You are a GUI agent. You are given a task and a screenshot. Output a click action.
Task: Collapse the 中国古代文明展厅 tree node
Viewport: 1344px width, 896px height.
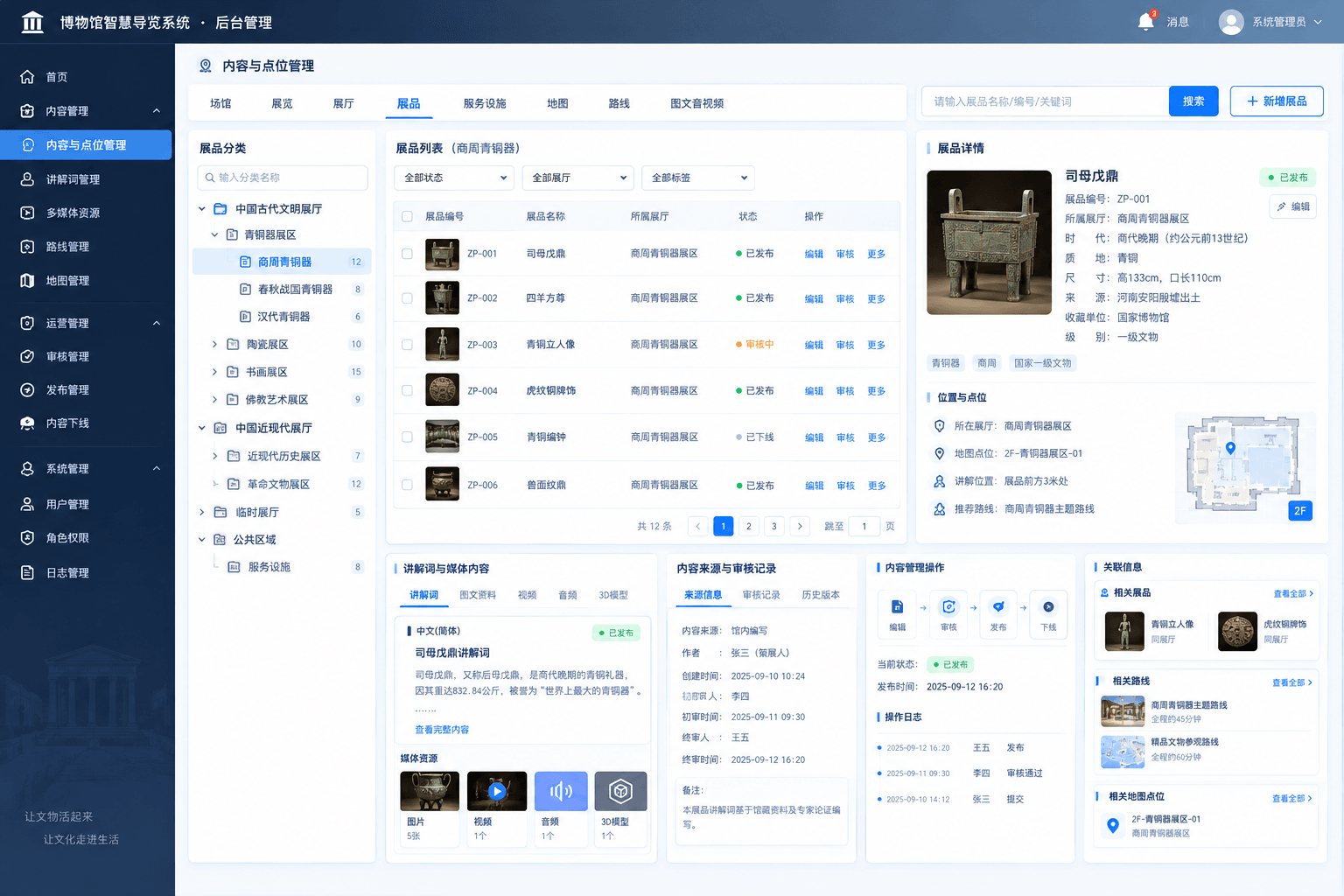202,209
